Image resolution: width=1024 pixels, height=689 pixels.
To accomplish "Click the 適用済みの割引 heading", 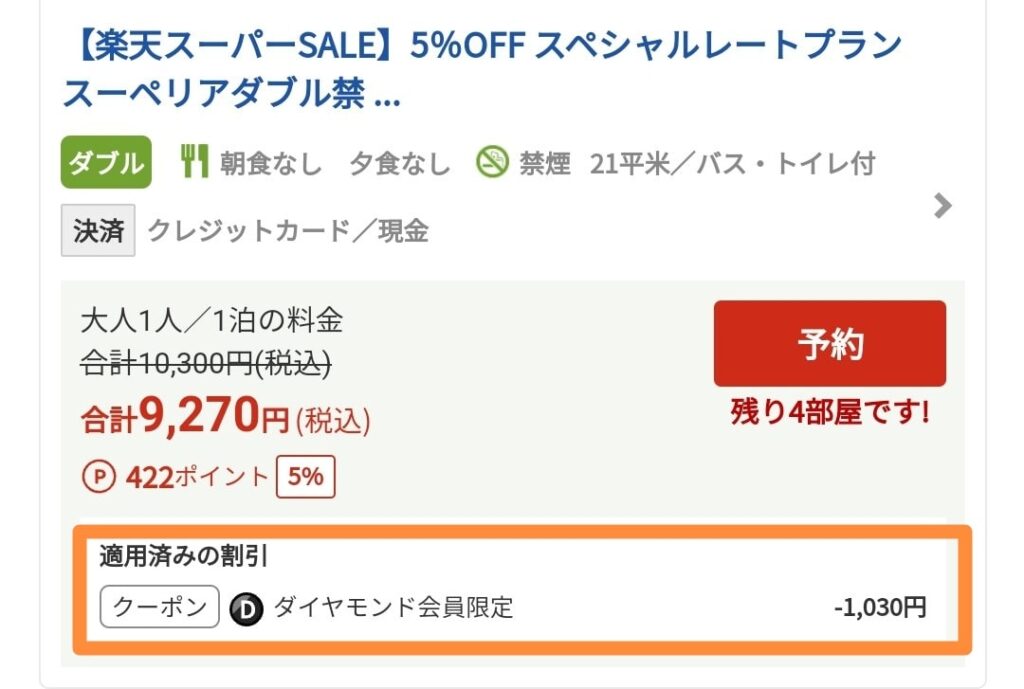I will click(183, 556).
